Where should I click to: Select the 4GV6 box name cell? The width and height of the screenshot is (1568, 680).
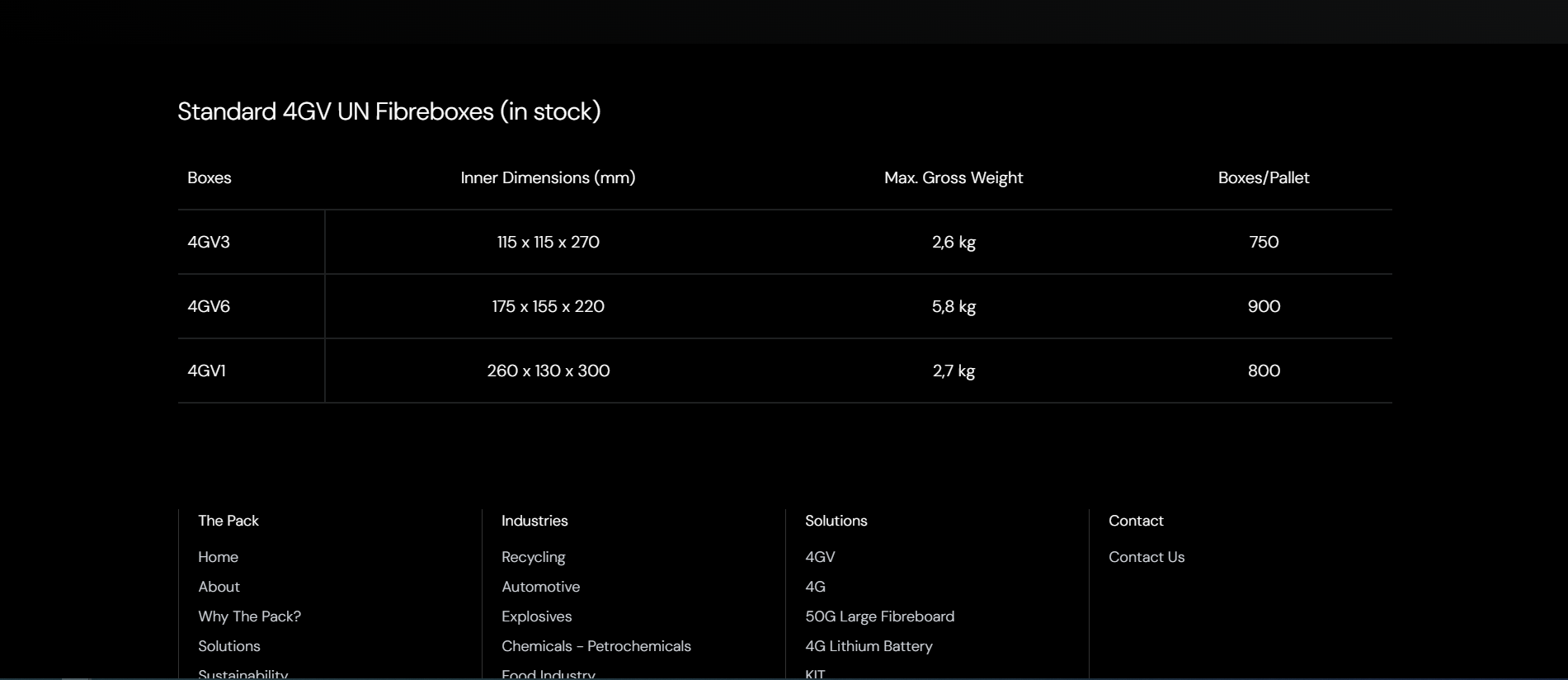click(x=209, y=306)
